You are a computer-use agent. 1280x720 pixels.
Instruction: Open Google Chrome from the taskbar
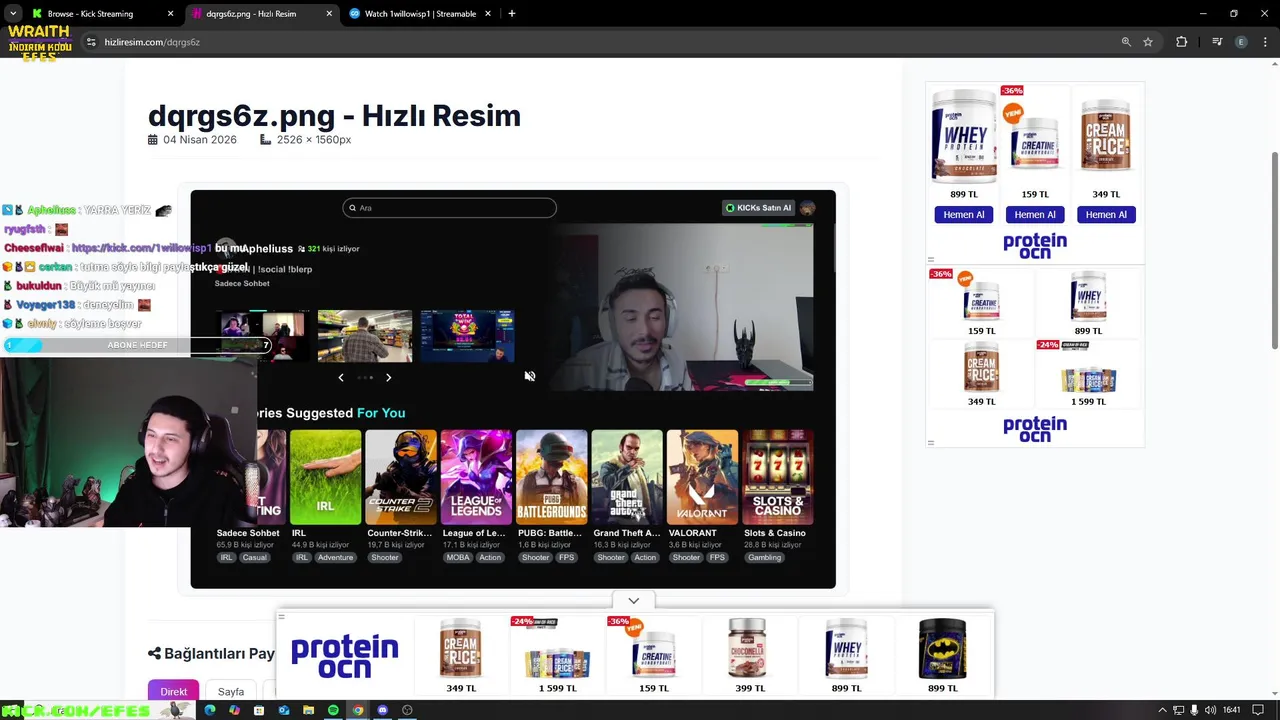point(358,710)
